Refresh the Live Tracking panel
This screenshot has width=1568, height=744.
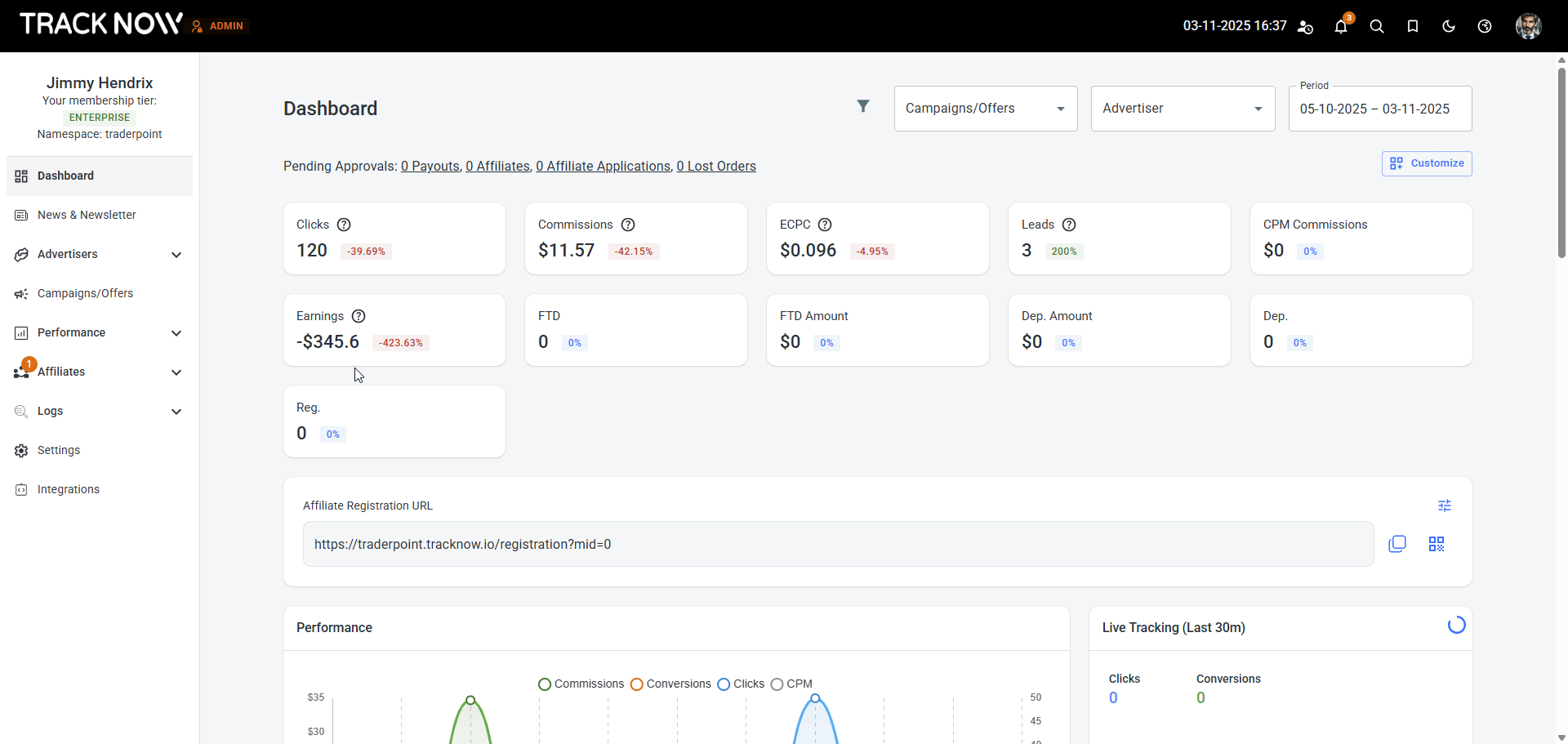coord(1456,626)
